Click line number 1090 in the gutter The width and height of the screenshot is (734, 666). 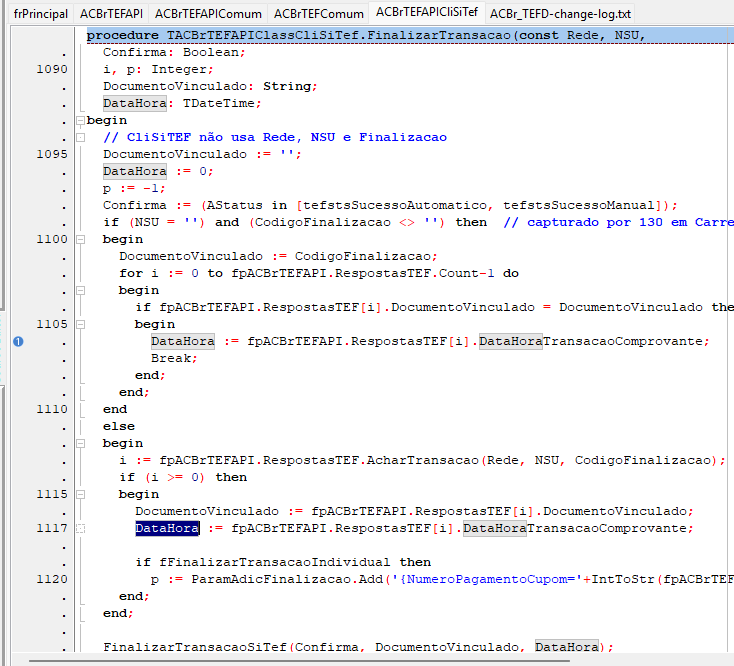click(52, 69)
